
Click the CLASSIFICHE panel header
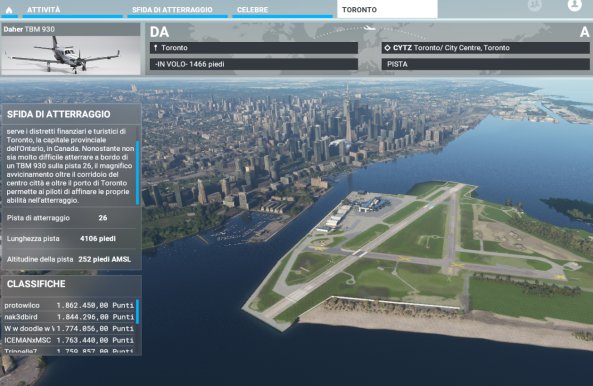(71, 284)
